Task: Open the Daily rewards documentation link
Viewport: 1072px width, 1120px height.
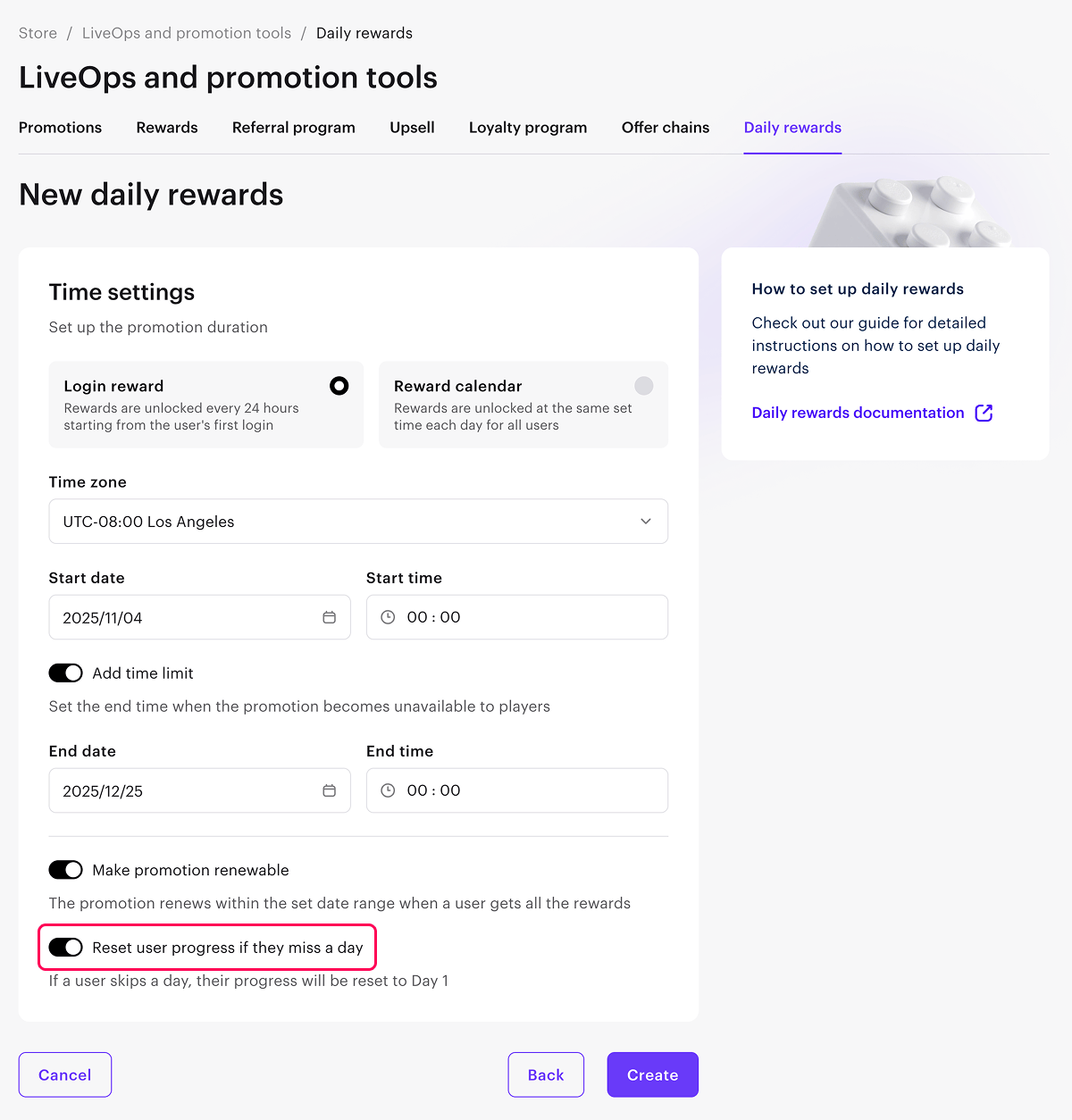Action: click(x=858, y=413)
